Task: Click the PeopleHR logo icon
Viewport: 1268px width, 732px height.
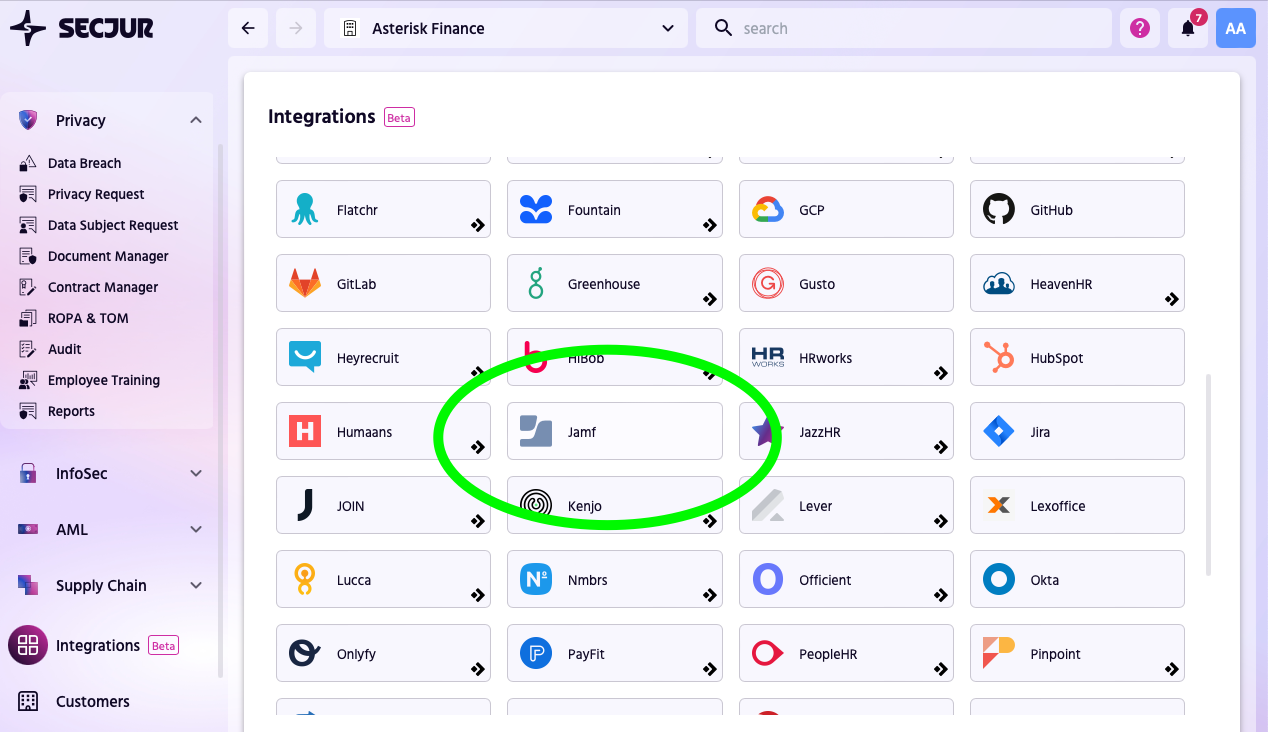Action: (x=767, y=654)
